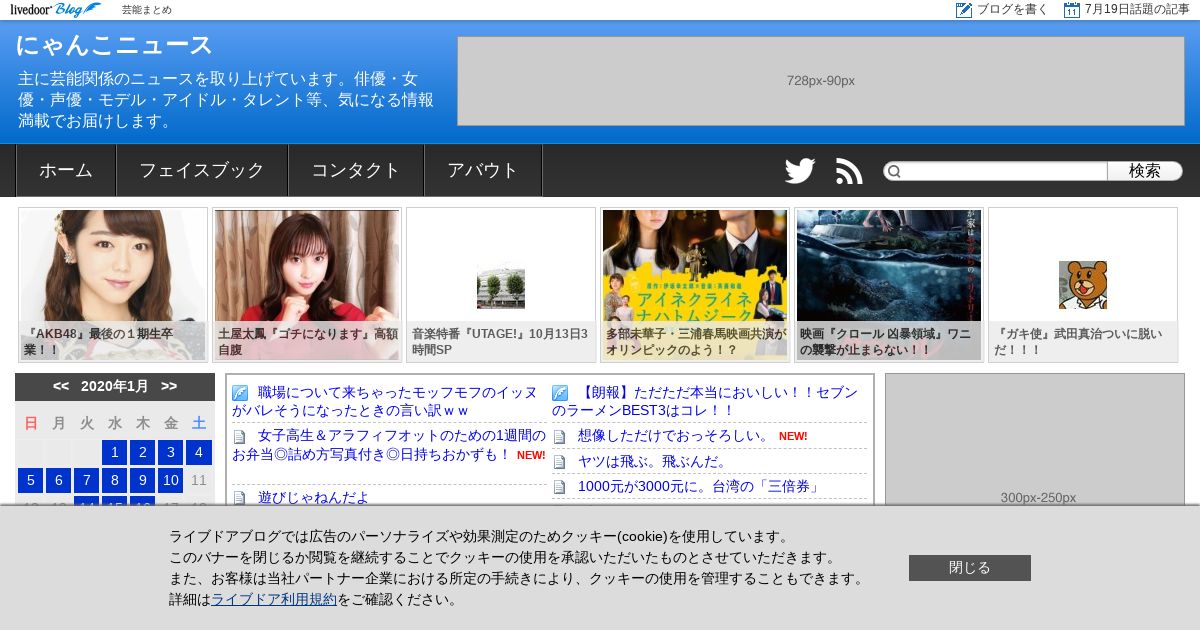
Task: Go to previous month with << arrow
Action: coord(61,386)
